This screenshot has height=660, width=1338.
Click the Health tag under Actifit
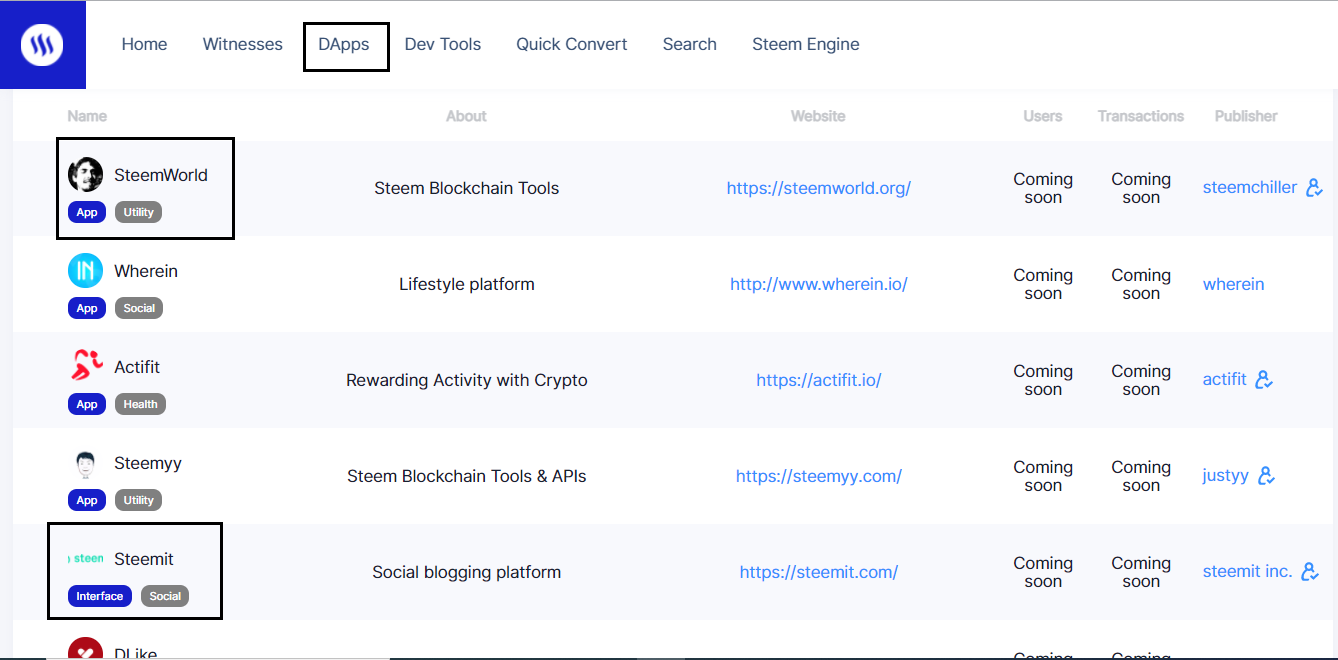tap(140, 404)
